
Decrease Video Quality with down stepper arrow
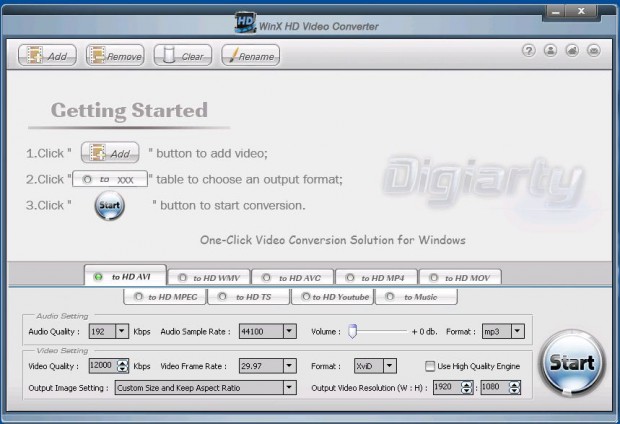pos(123,369)
